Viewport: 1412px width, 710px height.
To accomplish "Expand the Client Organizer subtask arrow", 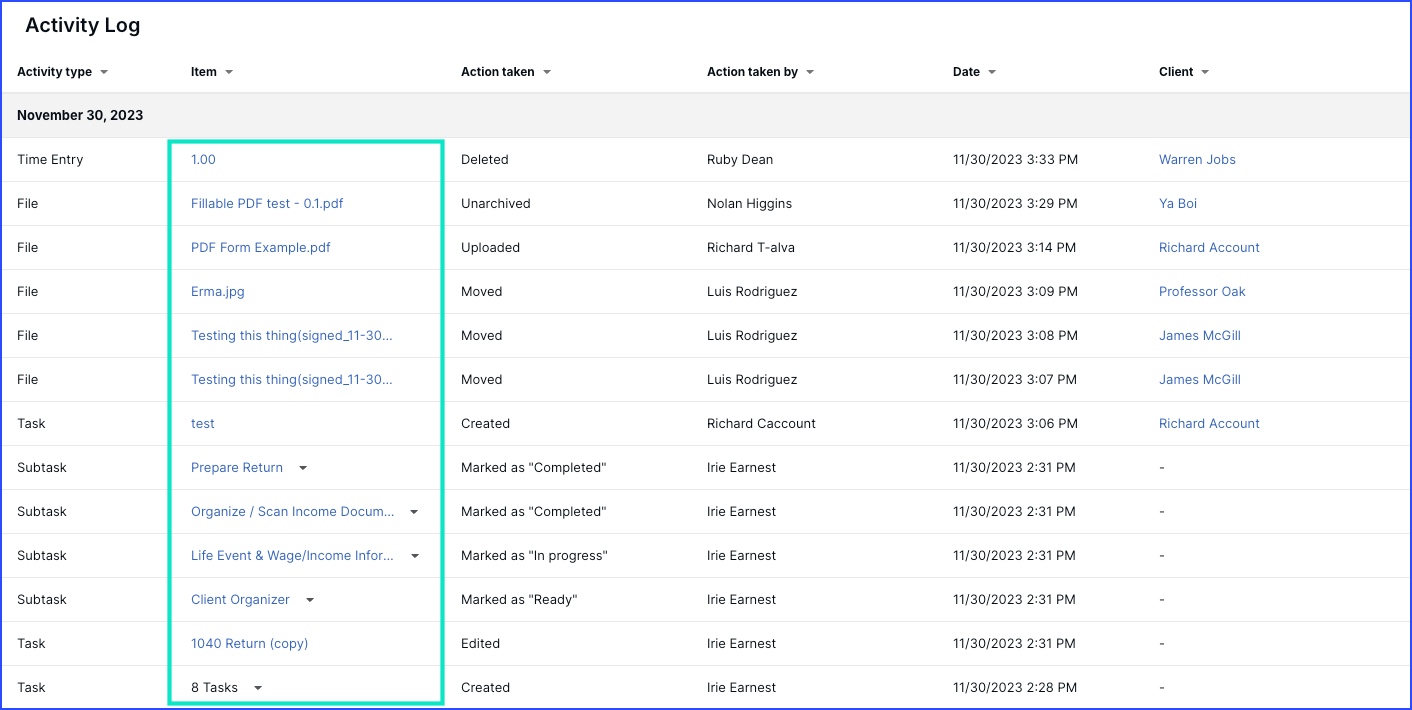I will click(310, 600).
